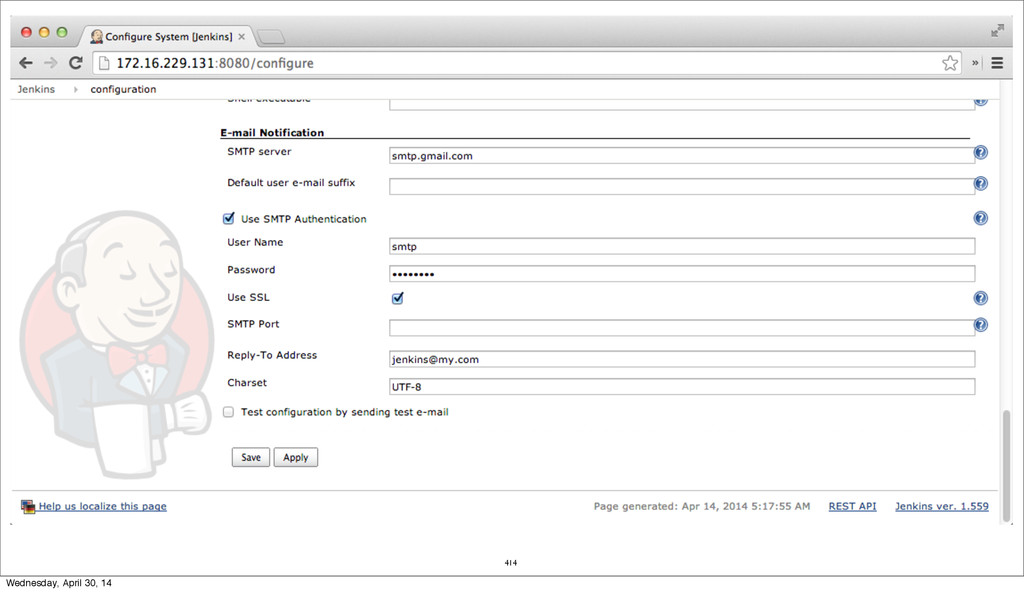Click the vertical page scrollbar thumb
This screenshot has width=1024, height=592.
(1006, 466)
